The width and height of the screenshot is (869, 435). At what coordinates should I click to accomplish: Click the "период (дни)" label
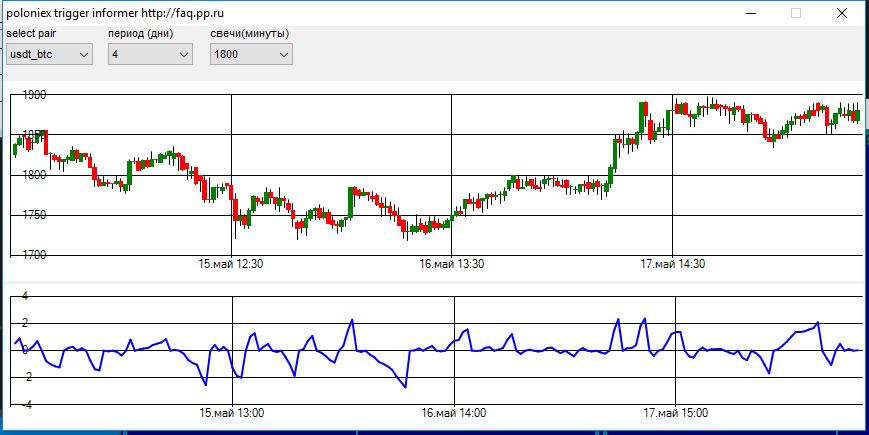tap(141, 34)
